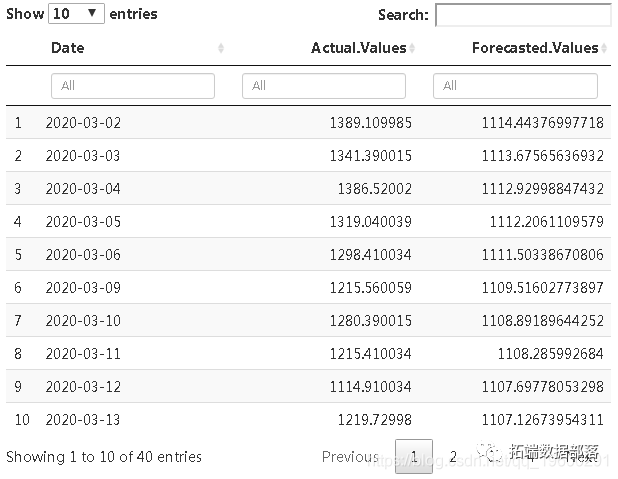This screenshot has height=479, width=618.
Task: Open the Show entries count dropdown
Action: click(x=76, y=14)
